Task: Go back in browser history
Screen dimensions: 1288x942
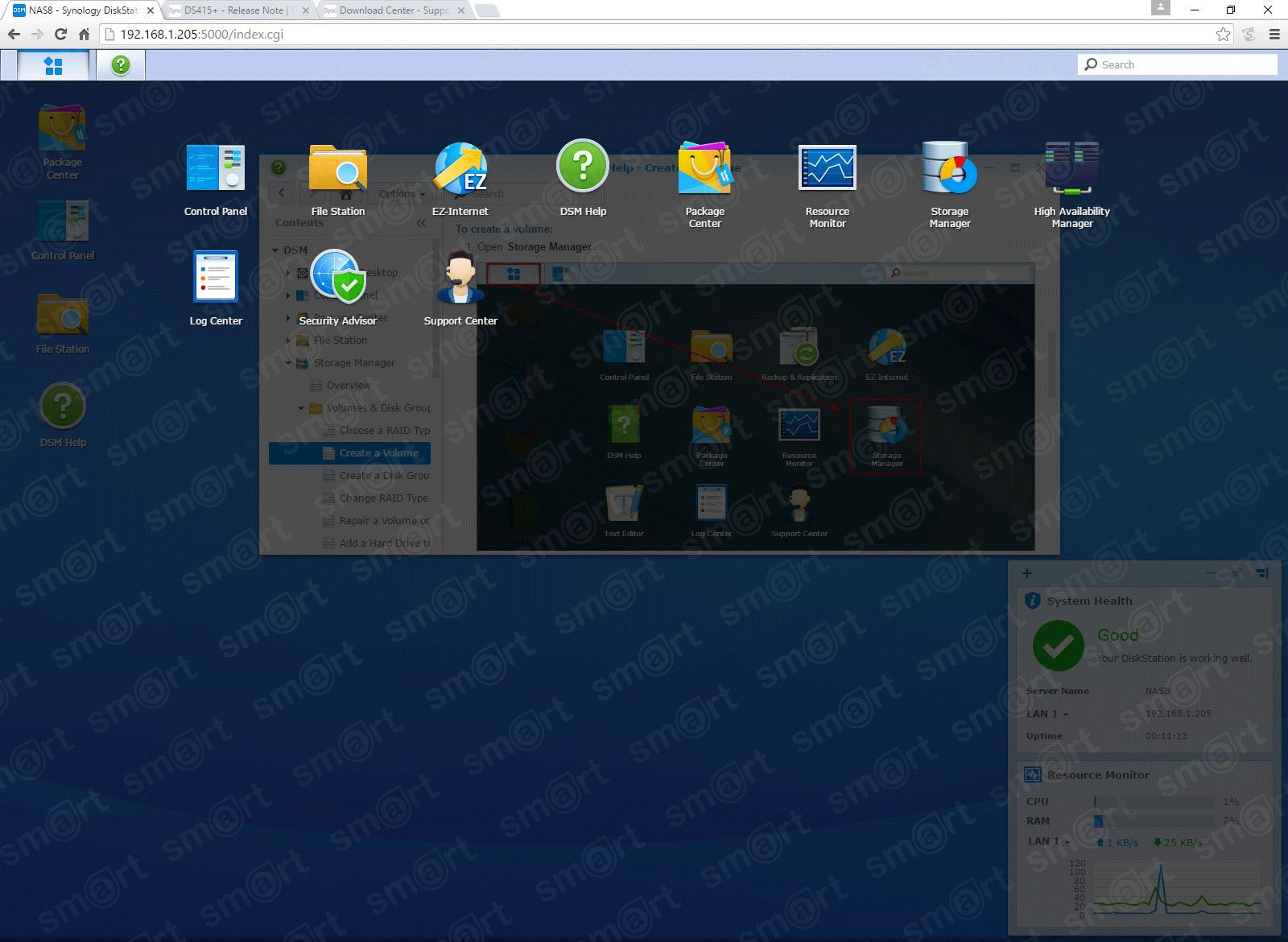Action: tap(14, 35)
